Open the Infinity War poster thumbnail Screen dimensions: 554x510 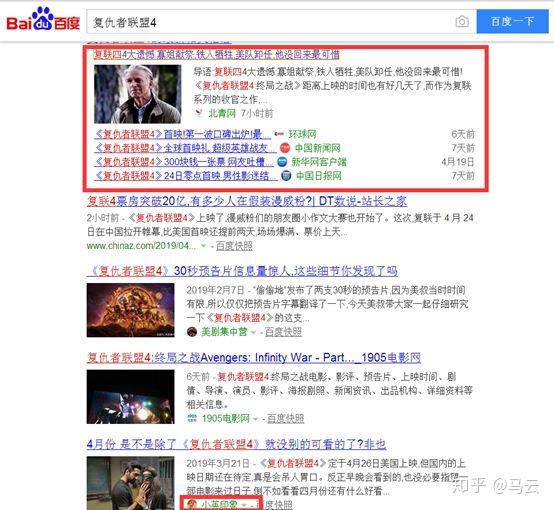[x=130, y=310]
